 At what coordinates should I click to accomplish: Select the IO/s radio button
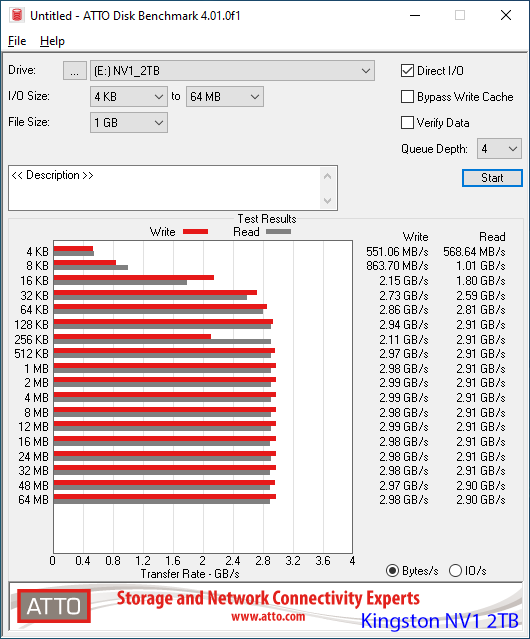tap(455, 571)
